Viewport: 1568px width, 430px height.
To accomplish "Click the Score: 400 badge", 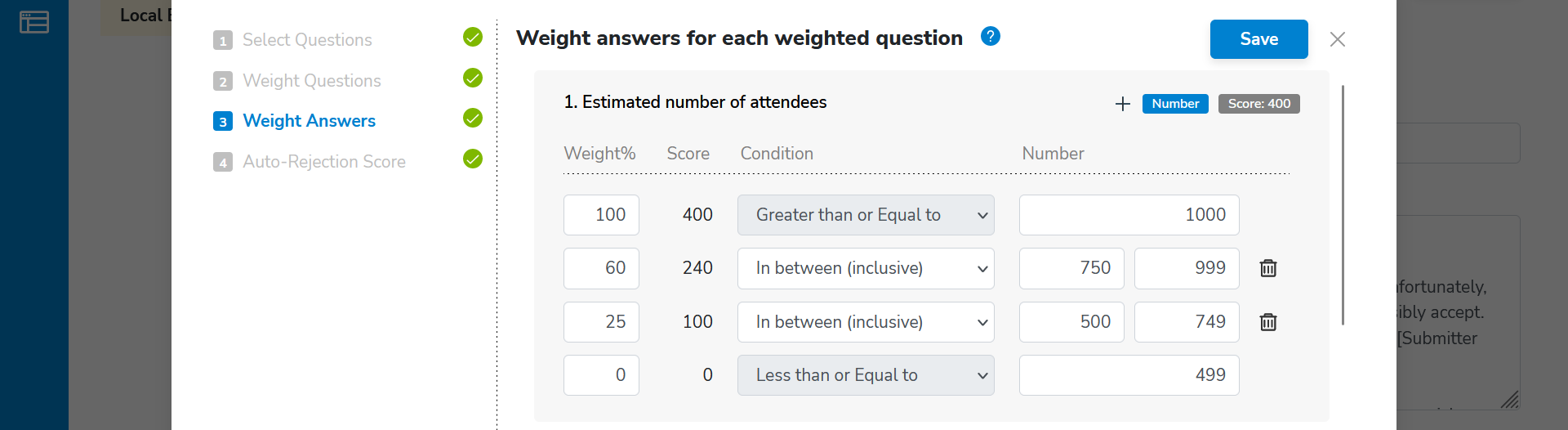I will 1259,104.
